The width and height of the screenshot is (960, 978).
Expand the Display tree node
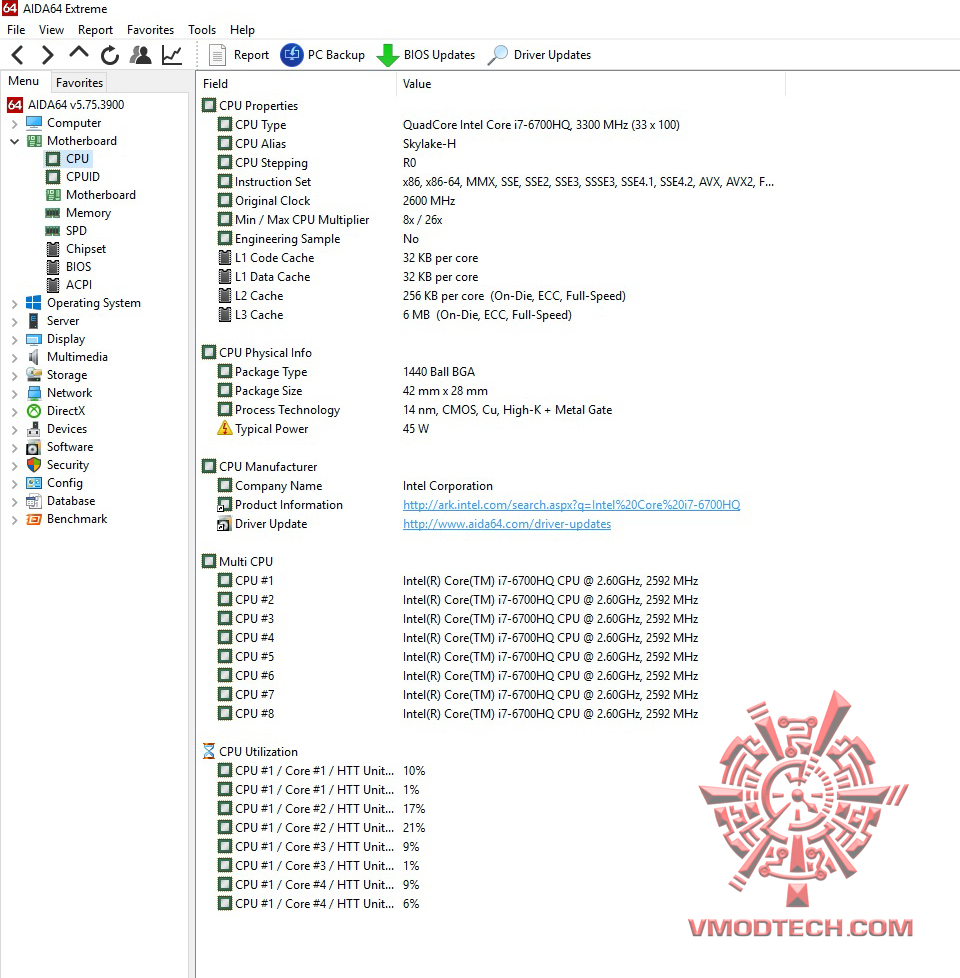coord(14,340)
